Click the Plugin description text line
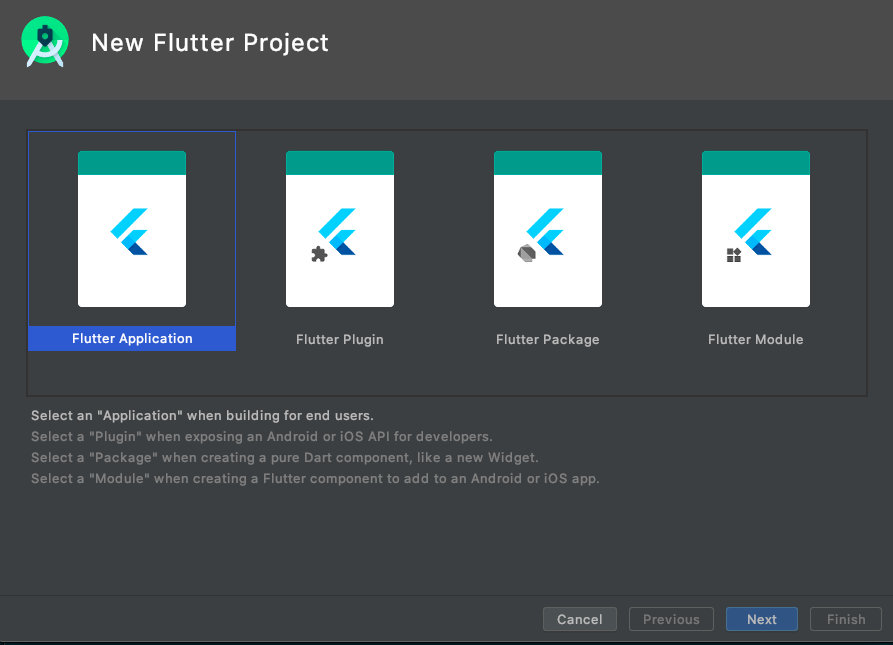 261,437
